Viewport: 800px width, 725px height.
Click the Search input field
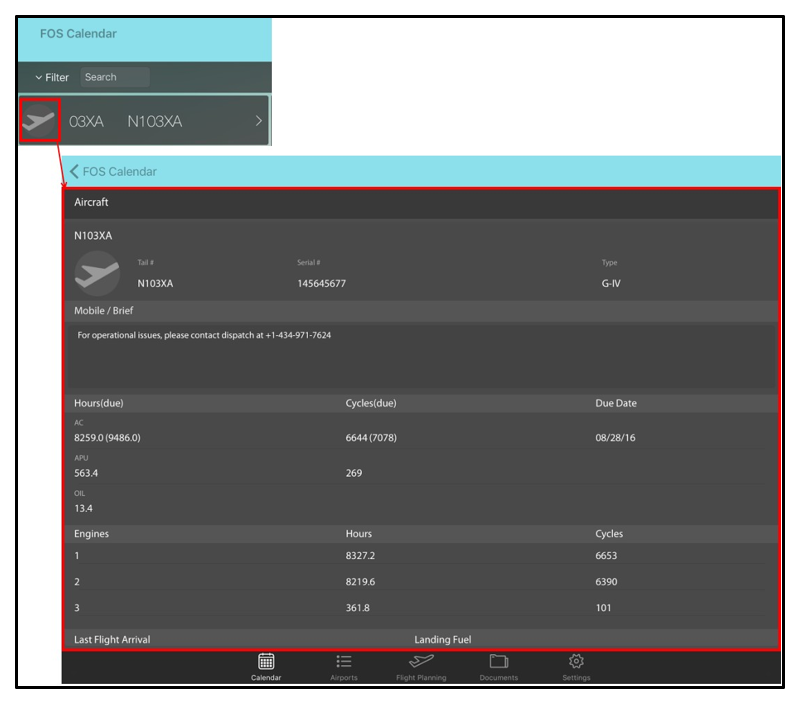coord(115,77)
